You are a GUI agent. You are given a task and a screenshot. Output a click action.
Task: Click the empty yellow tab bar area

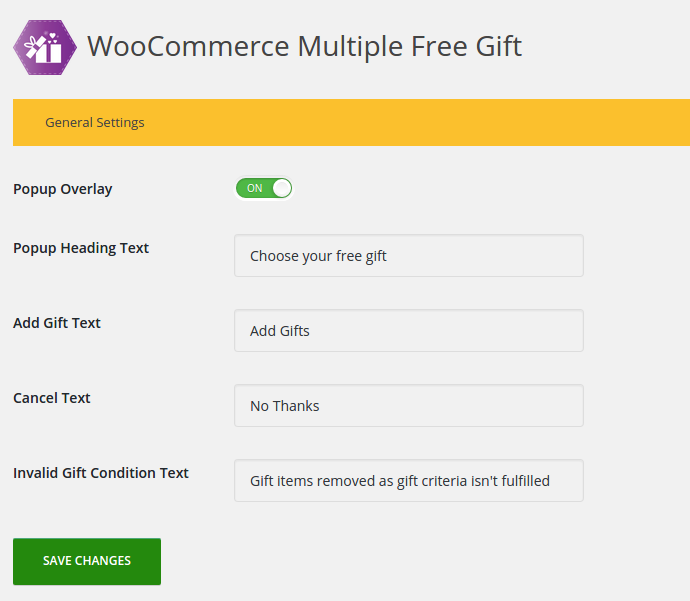[x=420, y=123]
